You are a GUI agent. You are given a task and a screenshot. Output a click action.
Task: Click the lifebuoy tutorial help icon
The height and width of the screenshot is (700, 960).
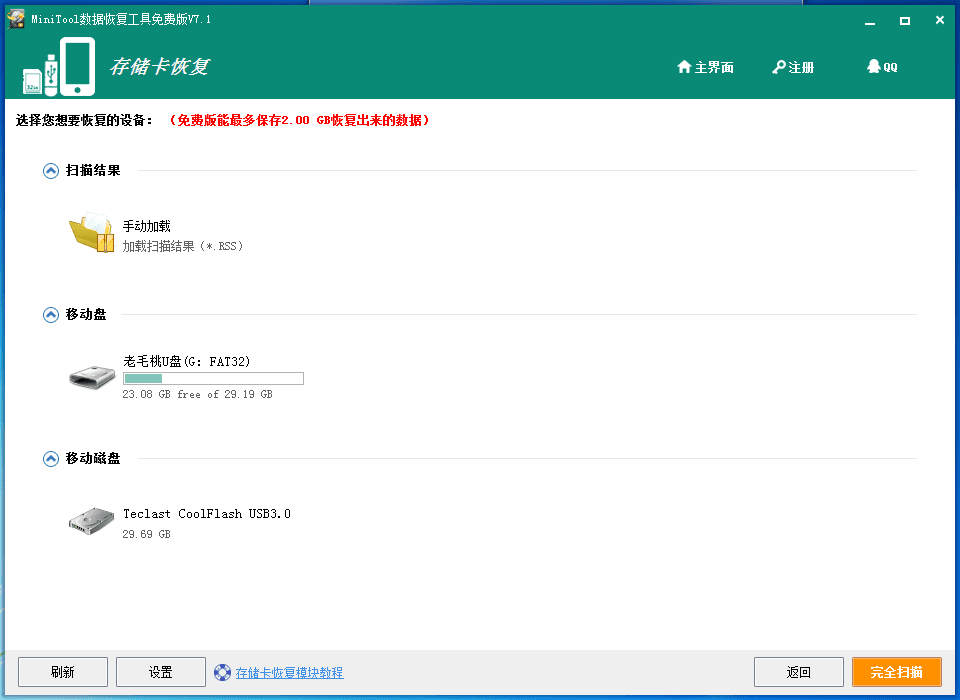click(222, 672)
